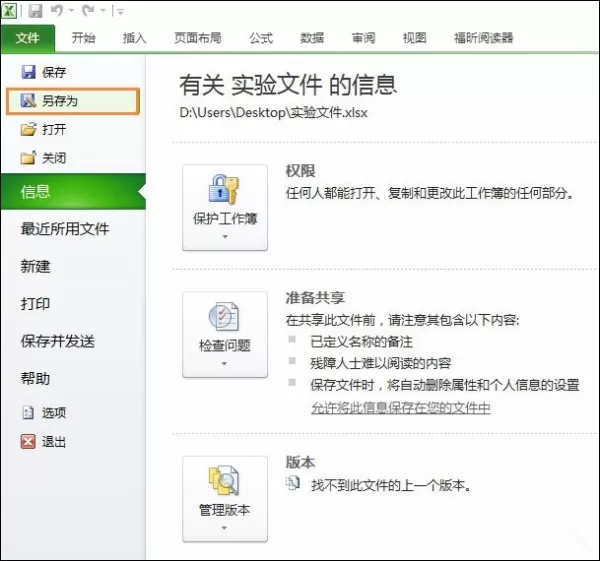This screenshot has height=561, width=600.
Task: Click the checklist 检查问题 icon
Action: (x=224, y=316)
